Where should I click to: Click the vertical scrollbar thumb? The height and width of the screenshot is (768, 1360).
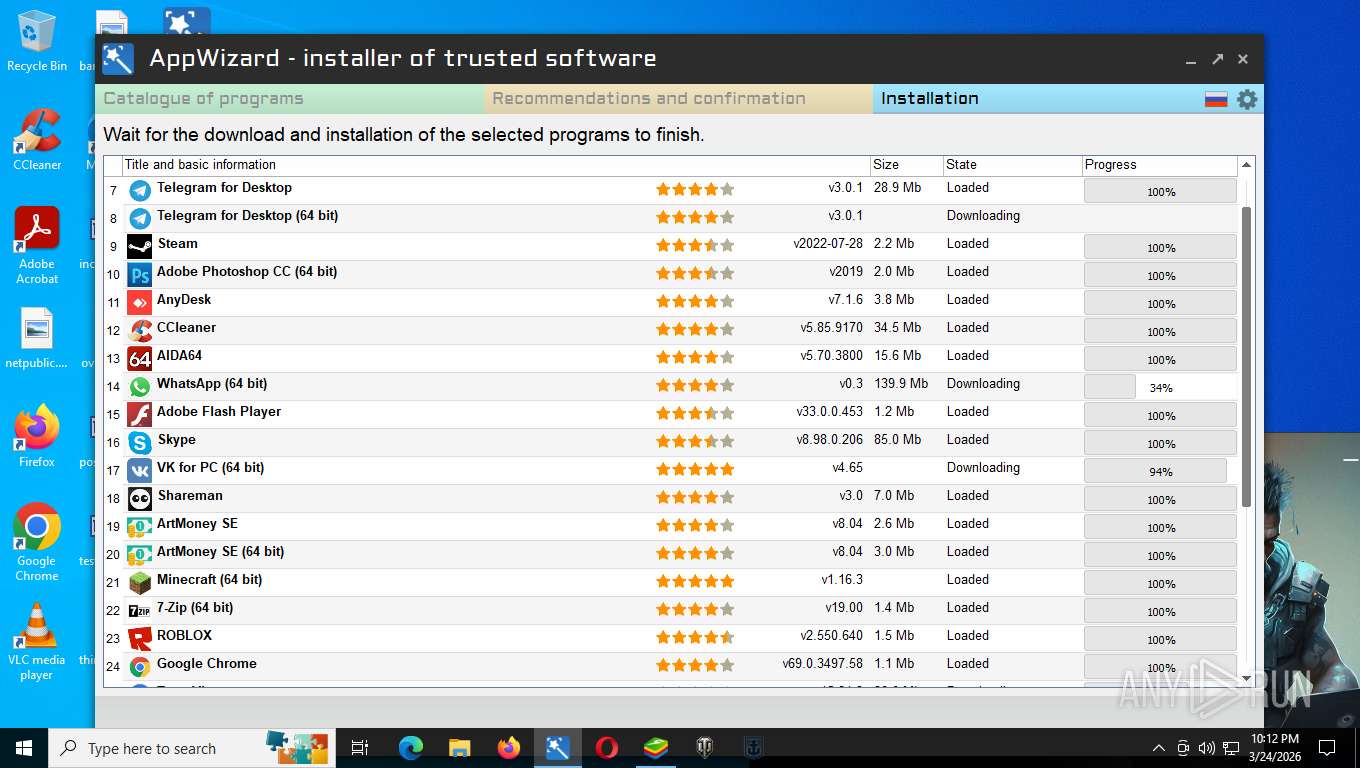(x=1246, y=357)
